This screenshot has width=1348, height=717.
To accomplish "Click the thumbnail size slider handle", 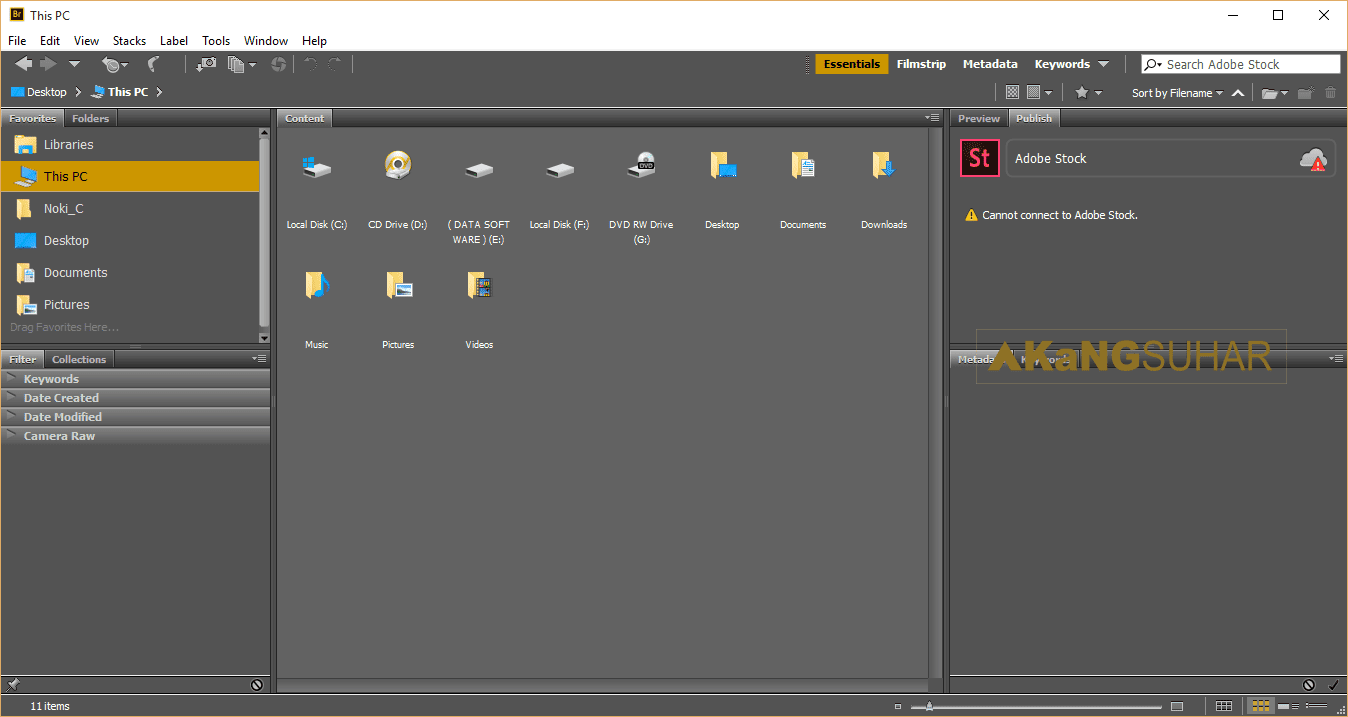I will [x=930, y=706].
